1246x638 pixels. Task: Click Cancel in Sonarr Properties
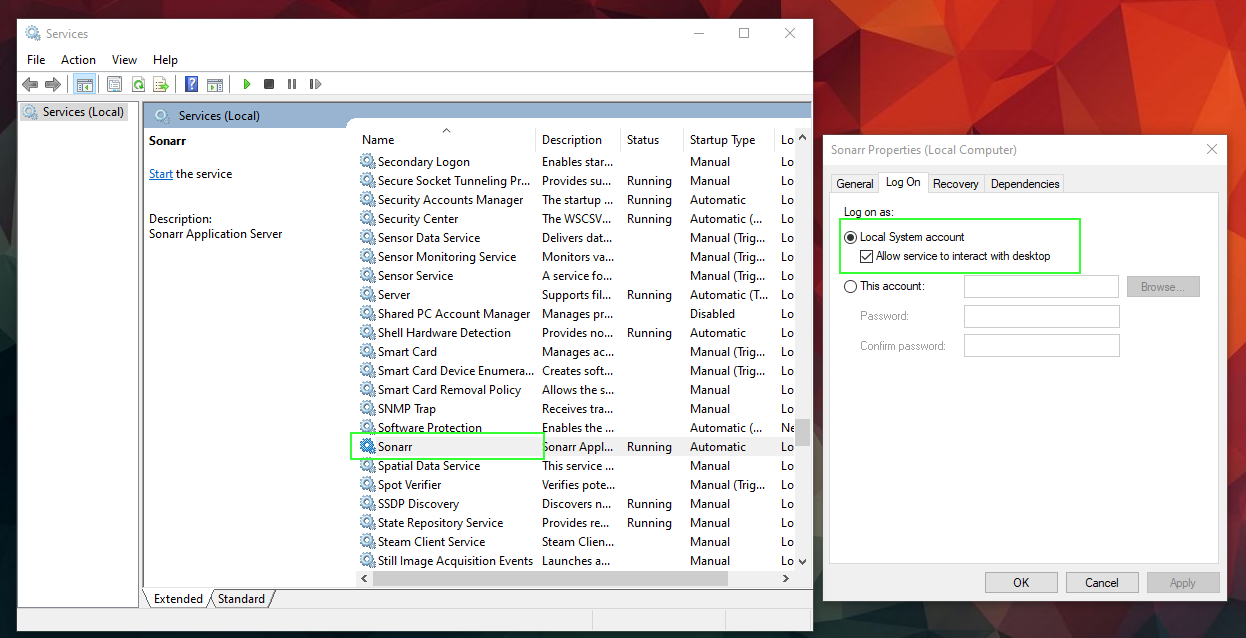[1102, 583]
